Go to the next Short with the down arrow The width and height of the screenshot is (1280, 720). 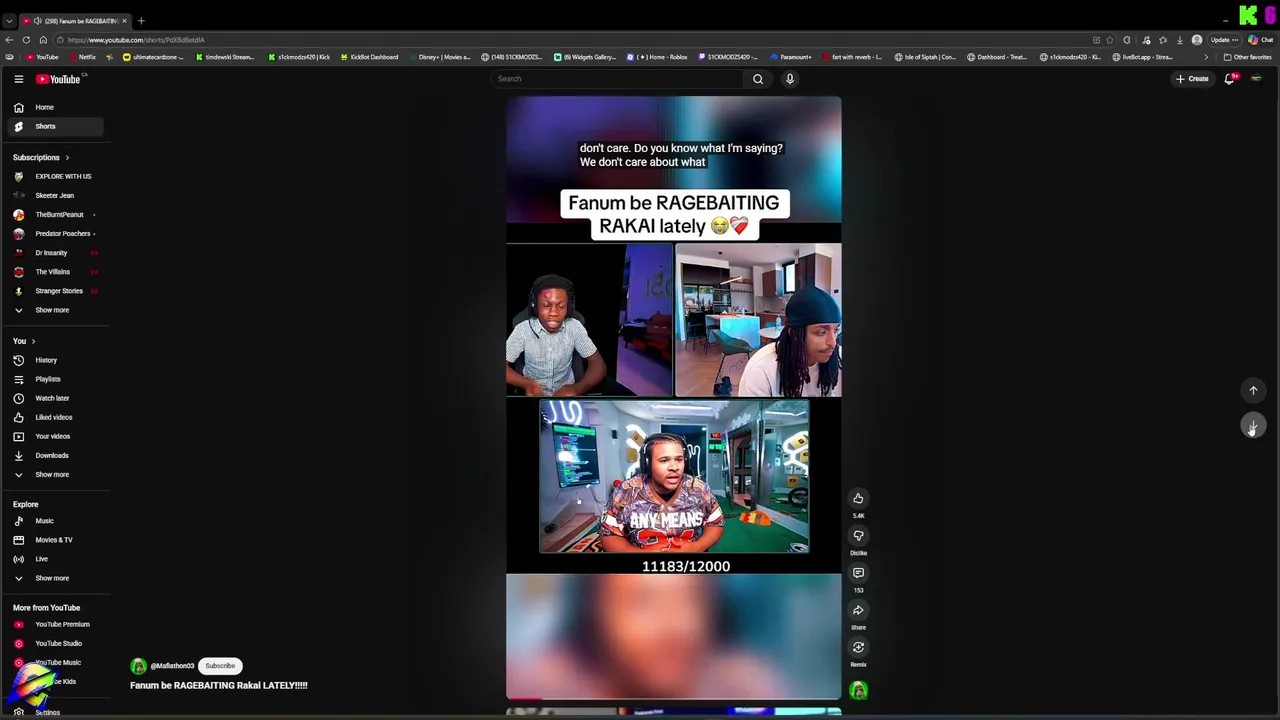coord(1253,427)
